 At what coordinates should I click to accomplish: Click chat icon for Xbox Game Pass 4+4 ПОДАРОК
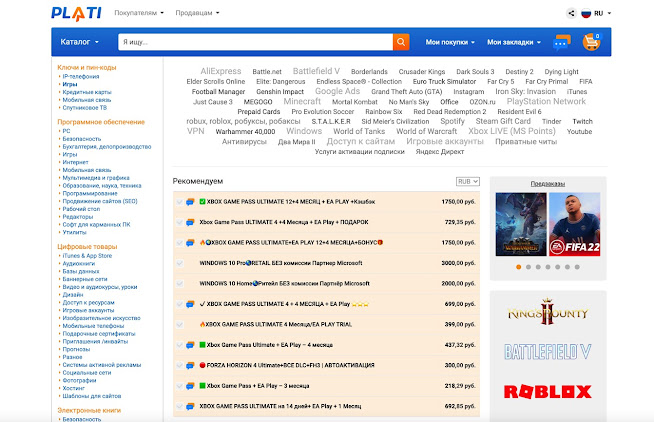click(x=190, y=222)
